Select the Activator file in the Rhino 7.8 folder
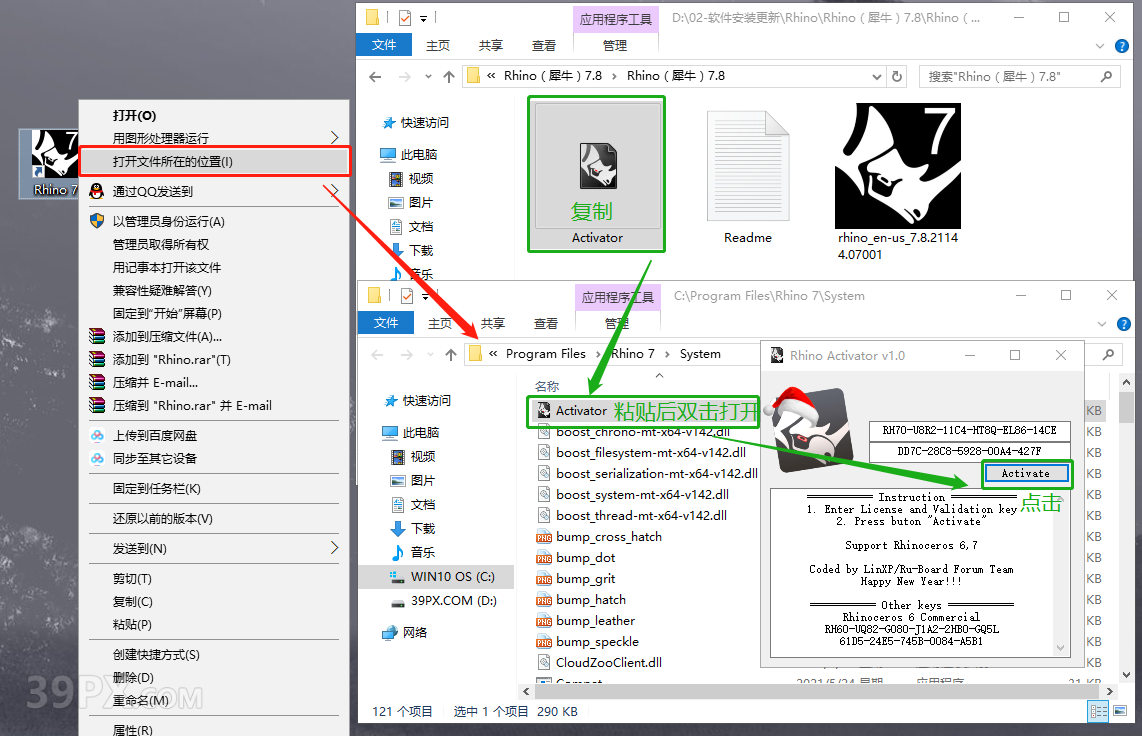 pos(596,175)
